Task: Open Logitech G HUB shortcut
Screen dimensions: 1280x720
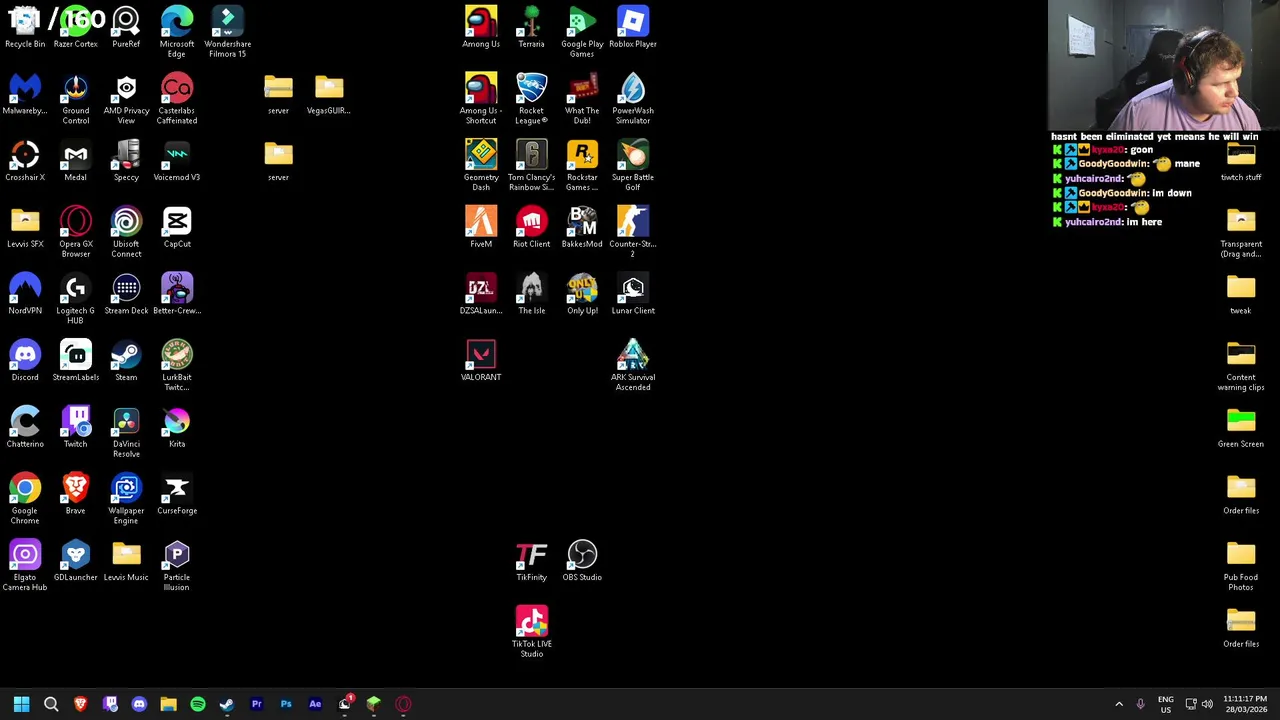Action: pos(76,300)
